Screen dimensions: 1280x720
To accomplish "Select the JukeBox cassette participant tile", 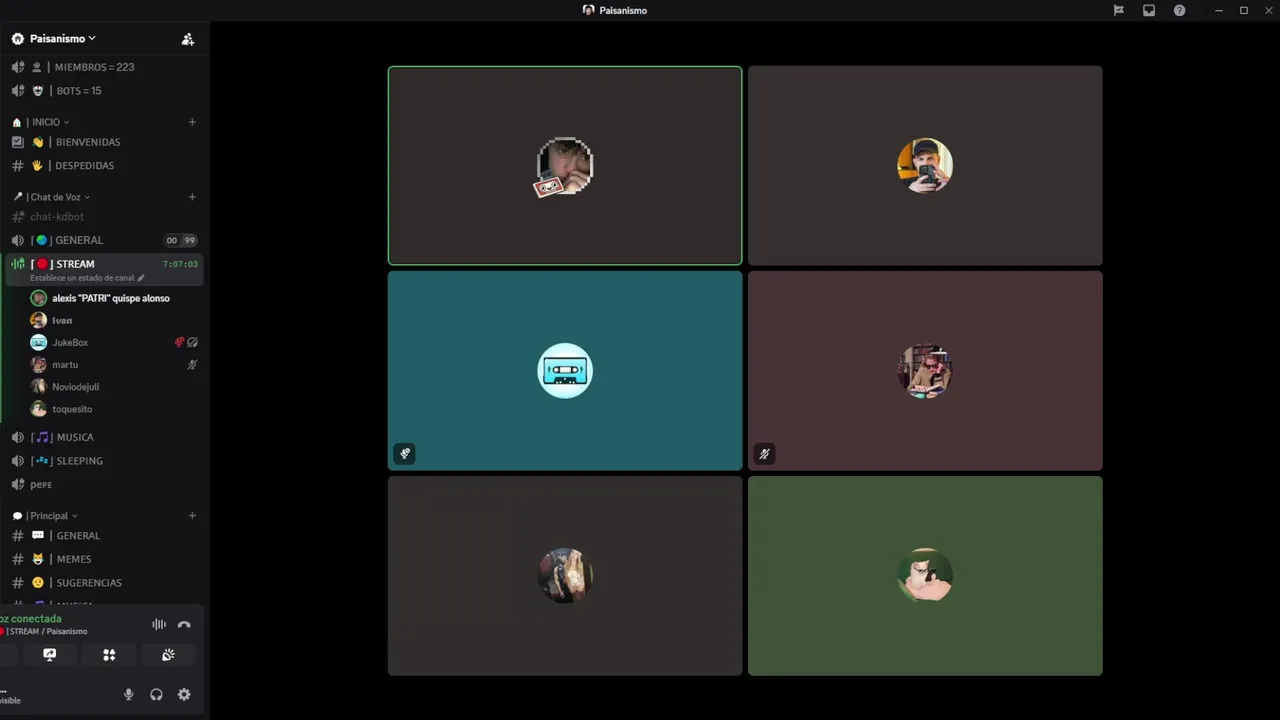I will coord(565,370).
